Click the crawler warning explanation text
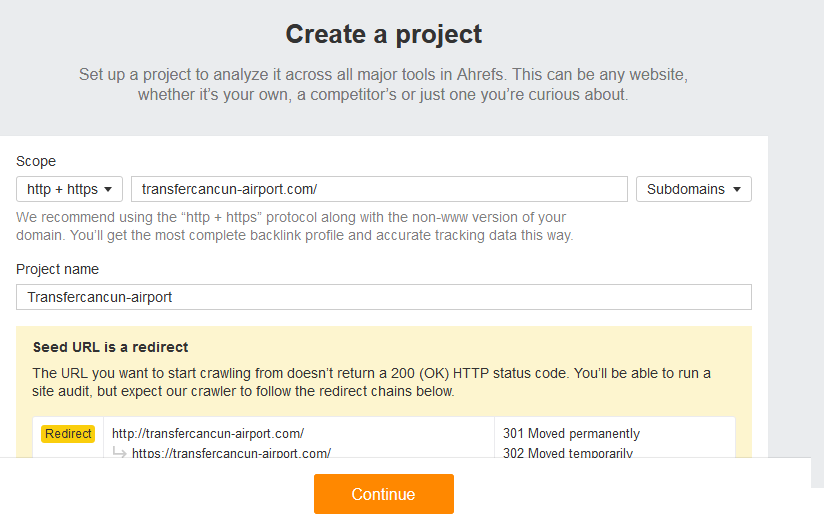Screen dimensions: 824x524 [x=371, y=382]
